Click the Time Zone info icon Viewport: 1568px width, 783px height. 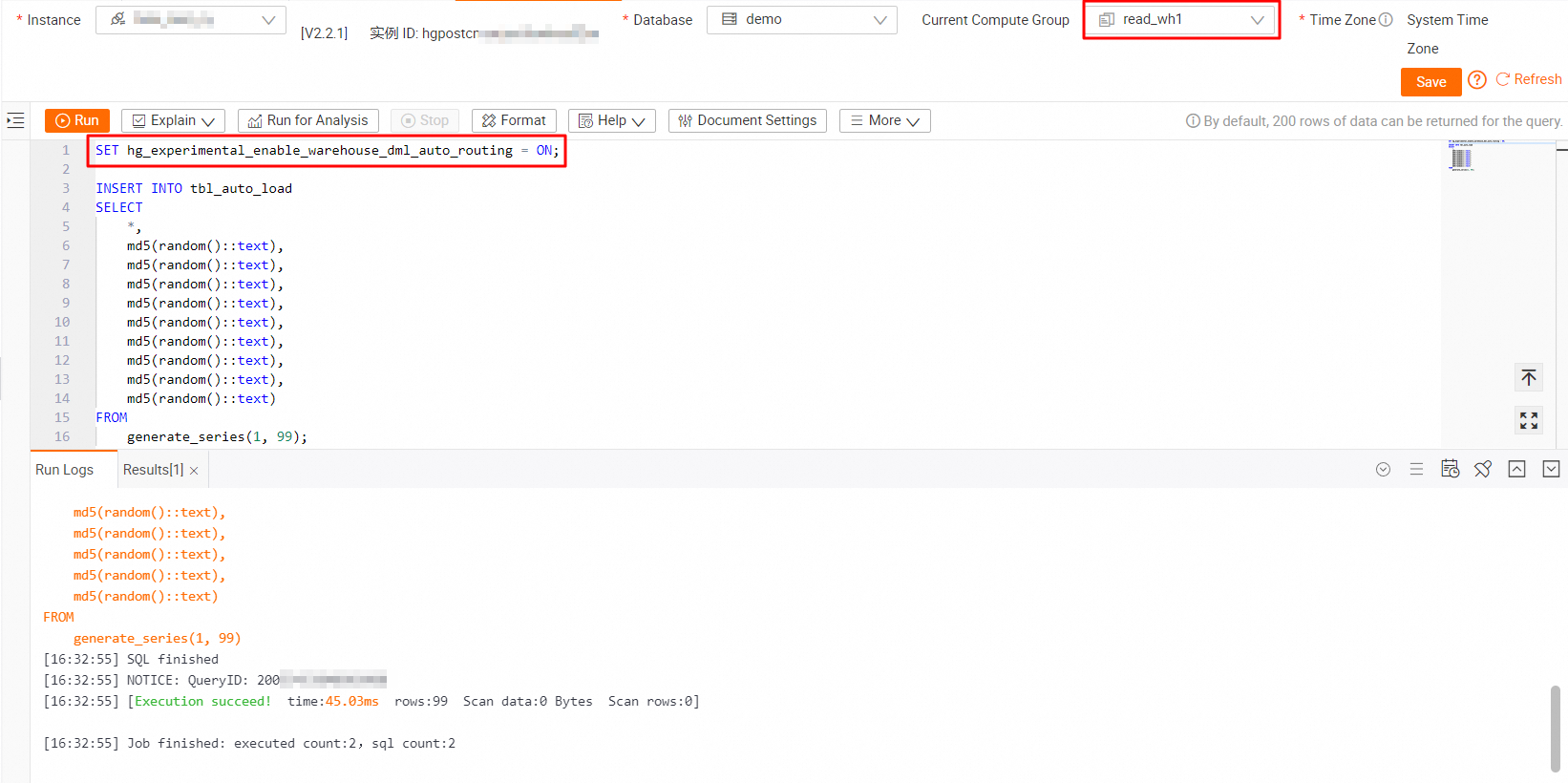pyautogui.click(x=1386, y=19)
